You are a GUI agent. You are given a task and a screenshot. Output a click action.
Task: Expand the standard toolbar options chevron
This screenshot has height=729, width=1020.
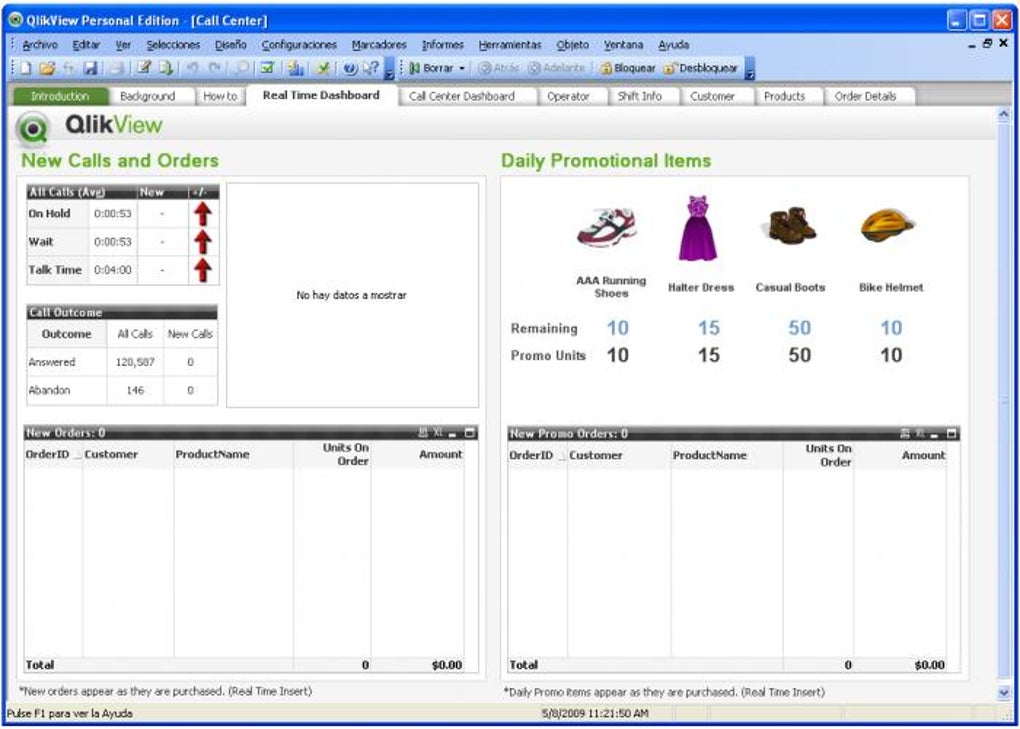[389, 68]
